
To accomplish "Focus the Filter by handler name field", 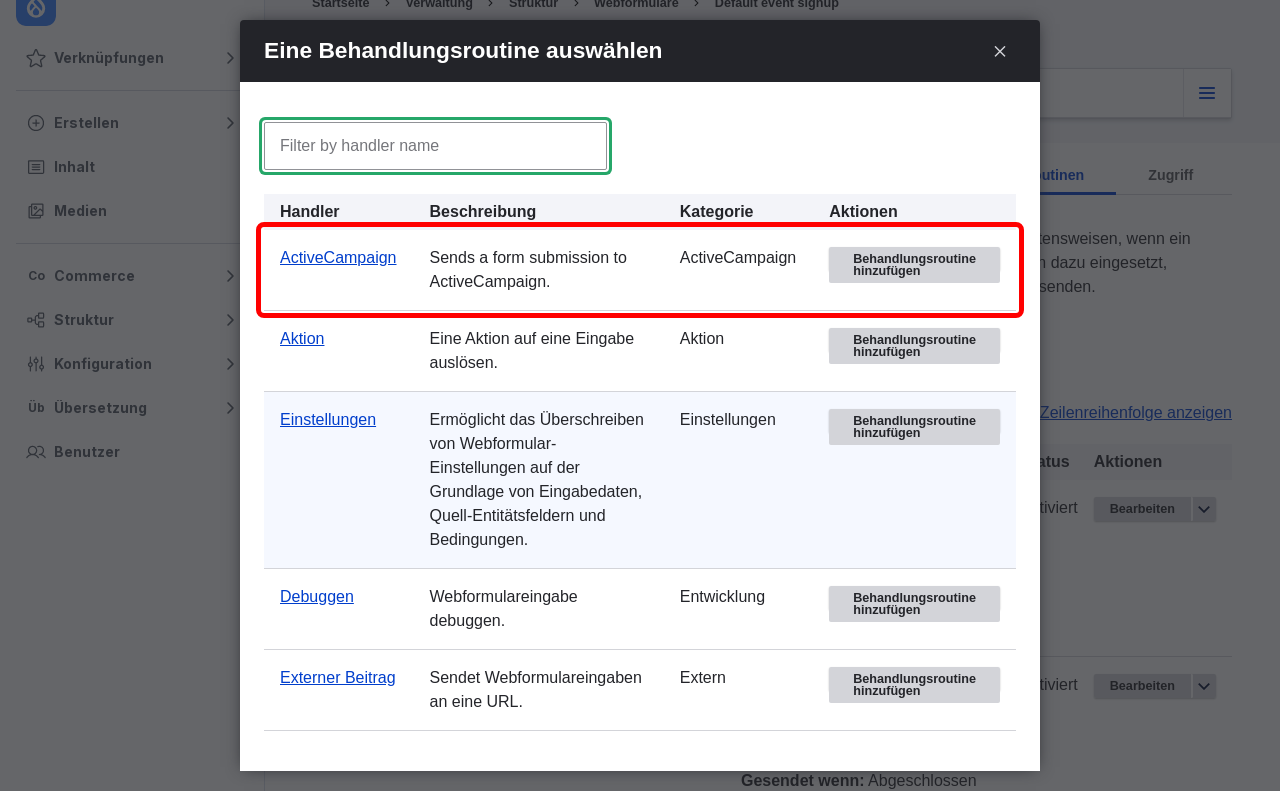I will pyautogui.click(x=436, y=146).
